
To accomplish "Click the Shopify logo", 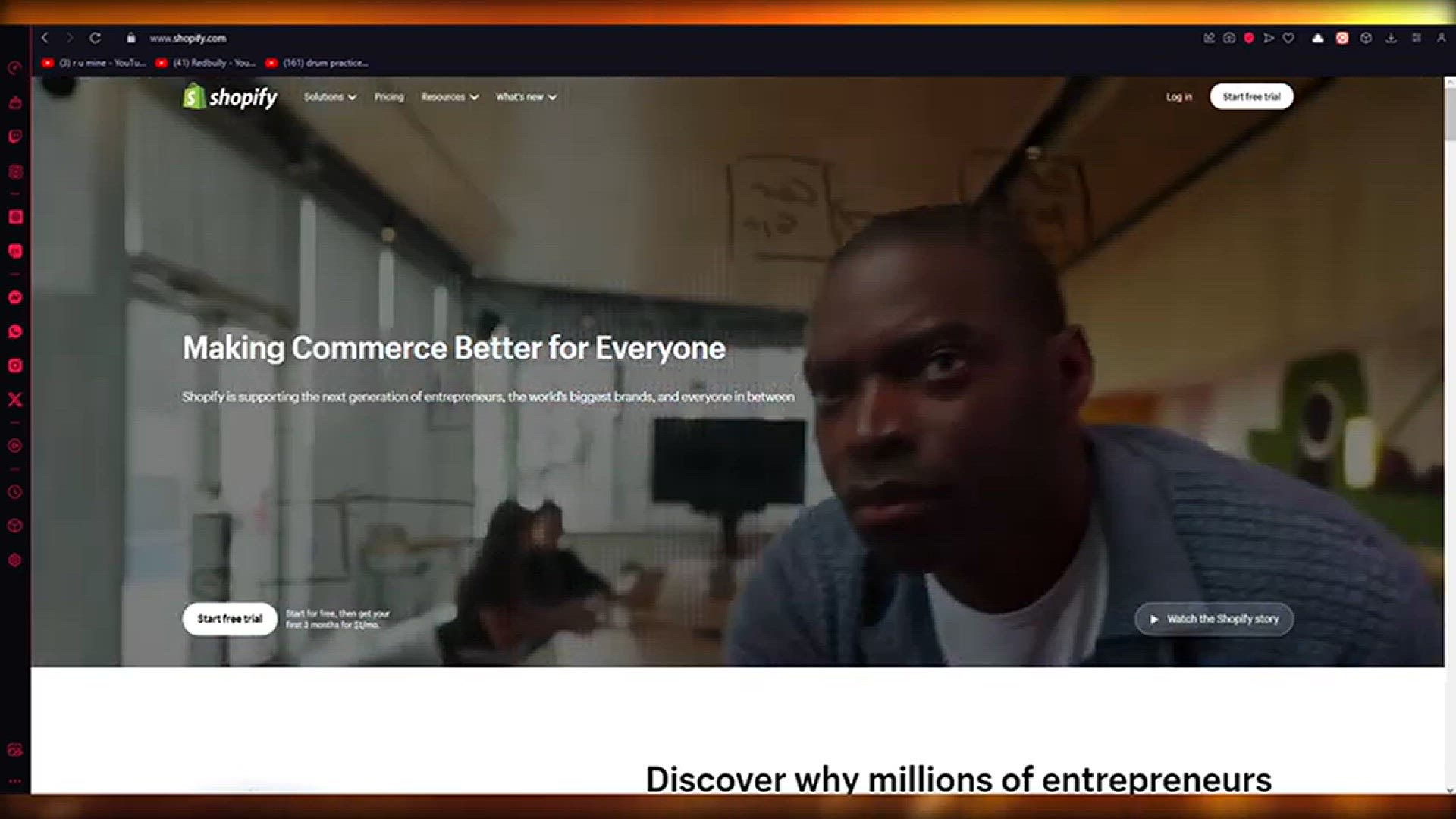I will (x=230, y=96).
